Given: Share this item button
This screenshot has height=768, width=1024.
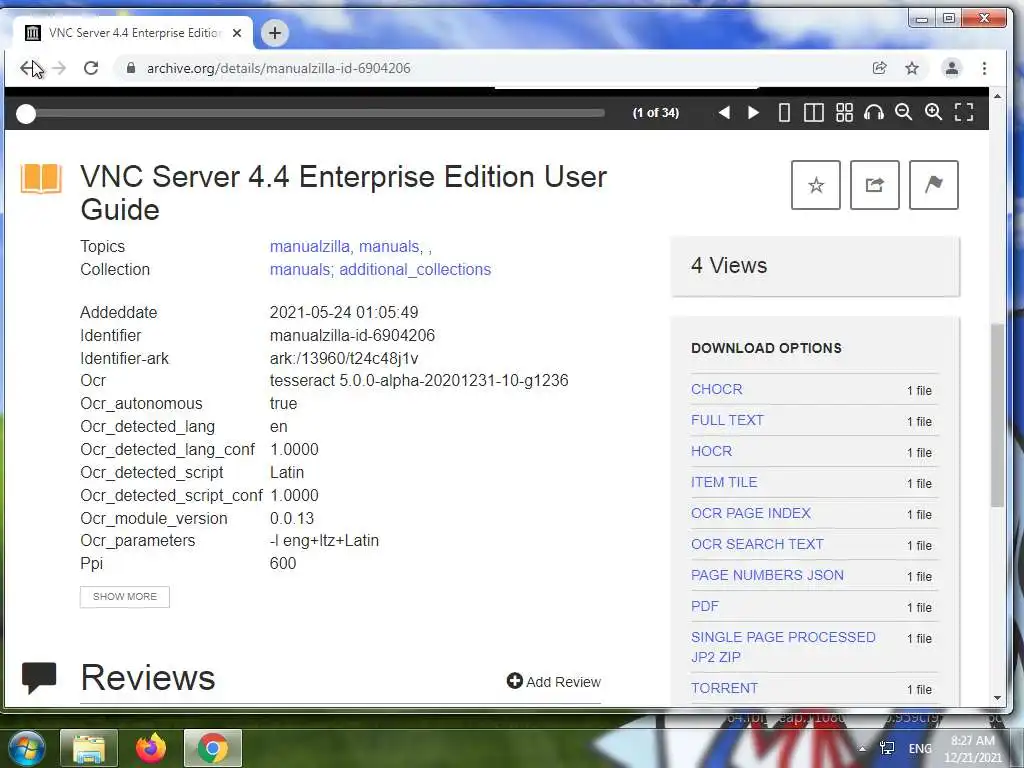Looking at the screenshot, I should pyautogui.click(x=874, y=185).
